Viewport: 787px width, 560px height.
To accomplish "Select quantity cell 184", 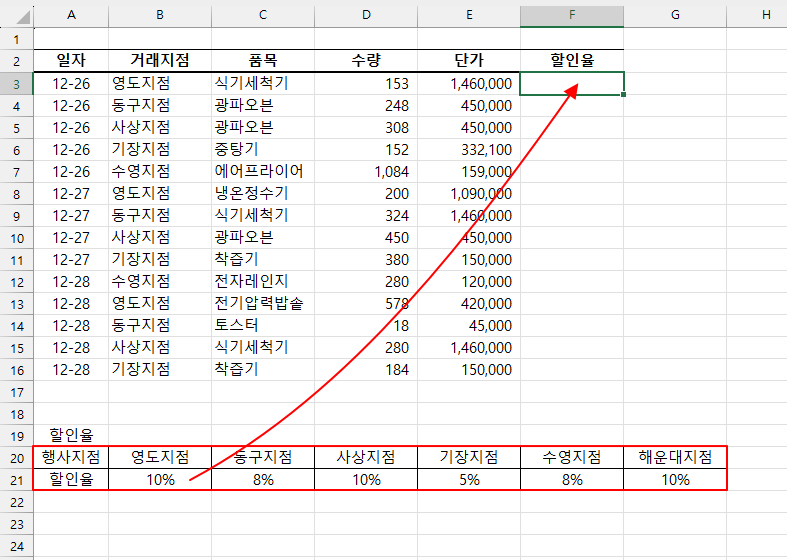I will (x=366, y=370).
